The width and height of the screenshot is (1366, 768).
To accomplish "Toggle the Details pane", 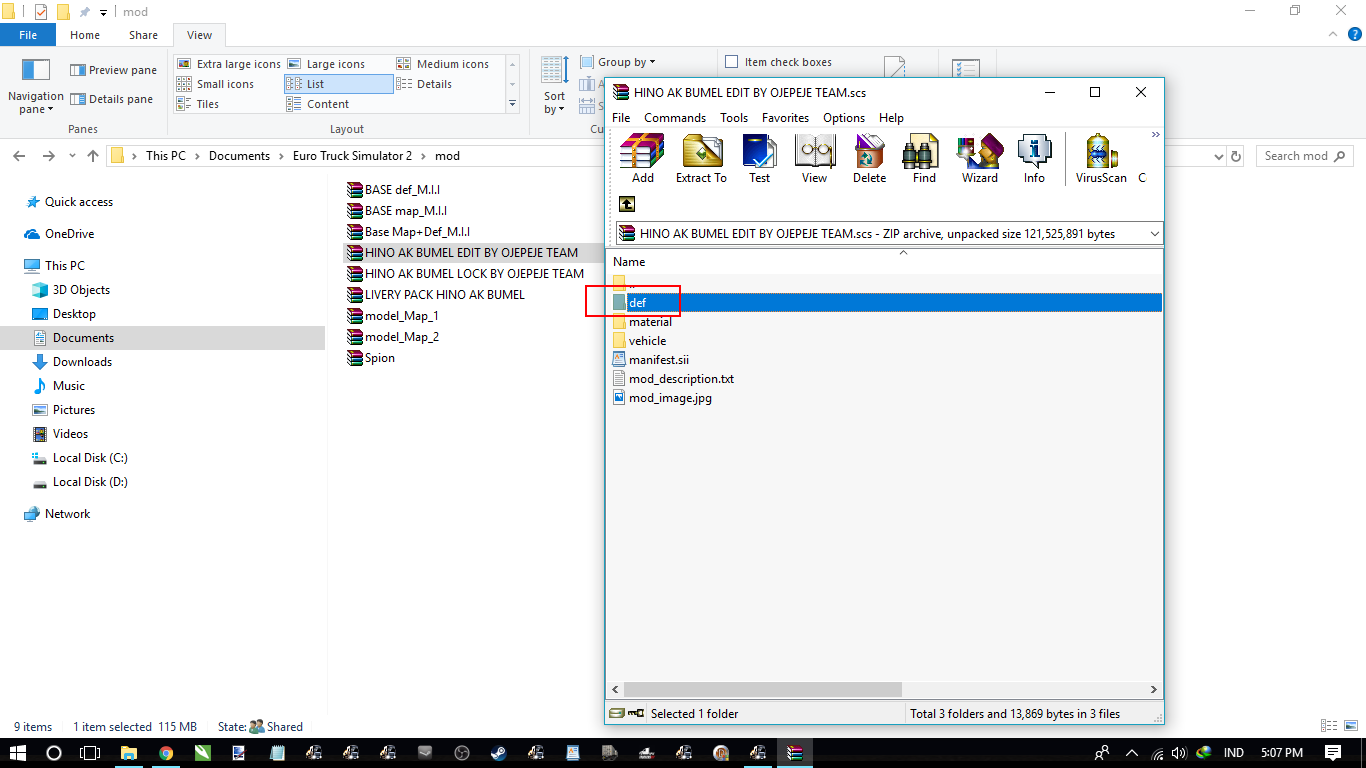I will tap(112, 99).
